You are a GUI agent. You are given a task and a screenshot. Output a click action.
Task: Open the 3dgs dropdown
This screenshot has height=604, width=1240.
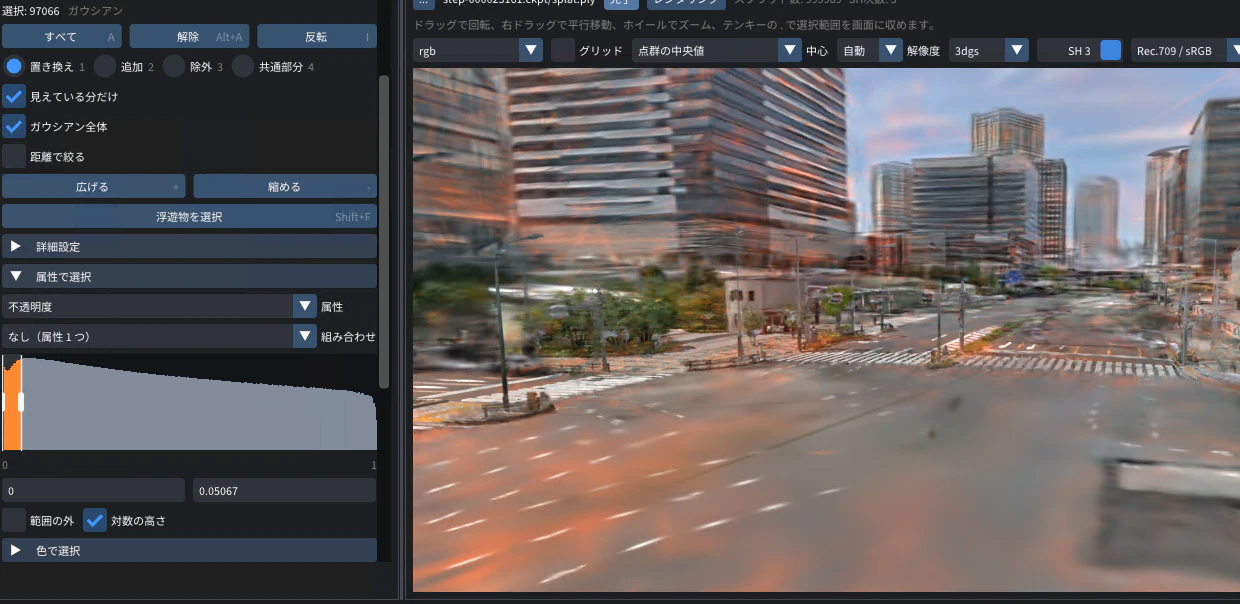click(989, 50)
